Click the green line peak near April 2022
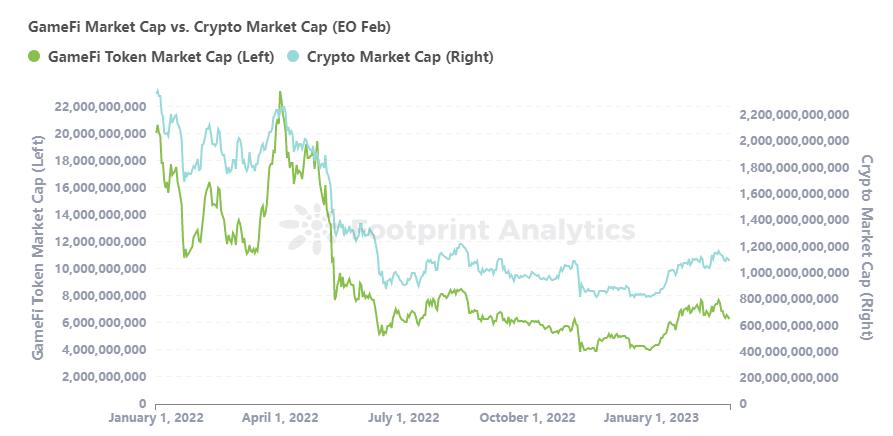This screenshot has height=436, width=893. (x=280, y=92)
